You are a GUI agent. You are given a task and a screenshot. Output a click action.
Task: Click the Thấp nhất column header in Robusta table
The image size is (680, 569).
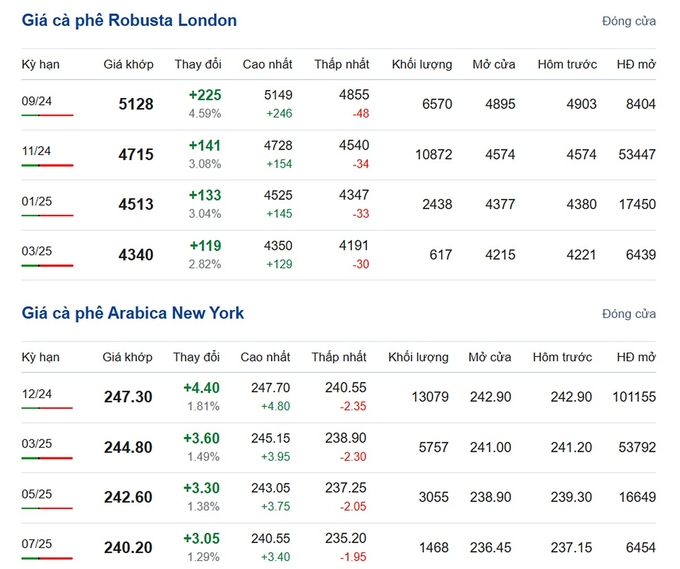pos(342,65)
